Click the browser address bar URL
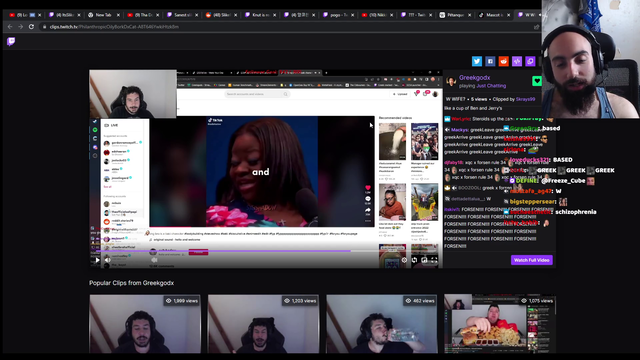640x360 pixels. (x=114, y=27)
